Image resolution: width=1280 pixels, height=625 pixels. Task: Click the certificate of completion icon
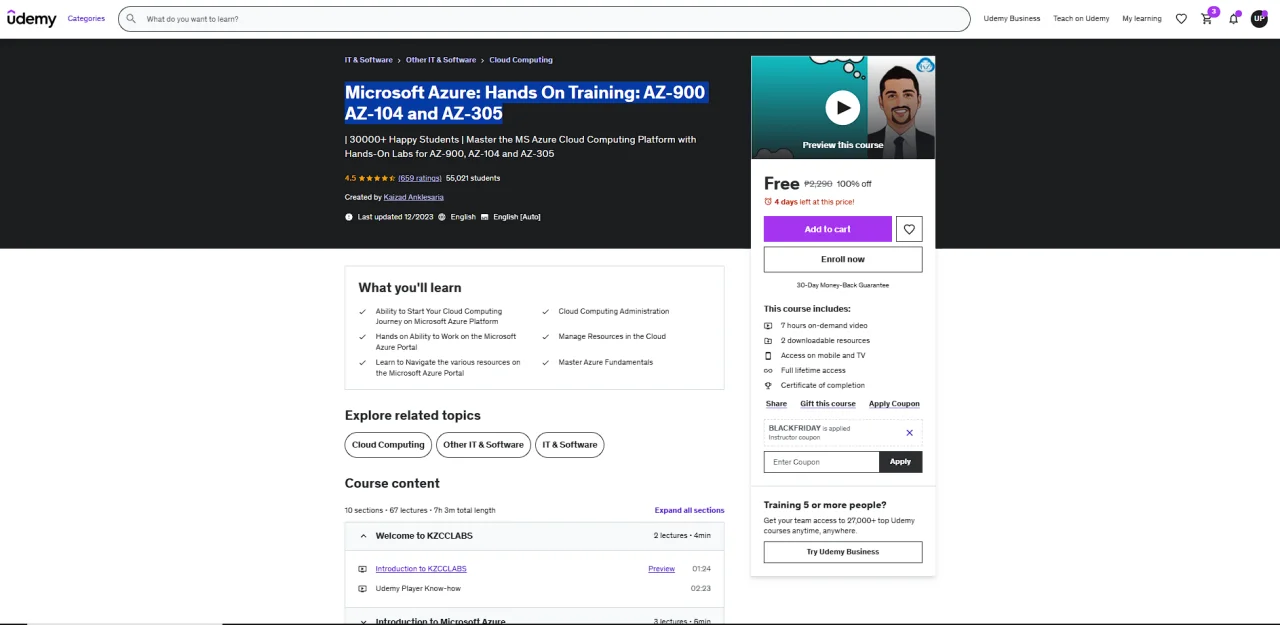768,385
